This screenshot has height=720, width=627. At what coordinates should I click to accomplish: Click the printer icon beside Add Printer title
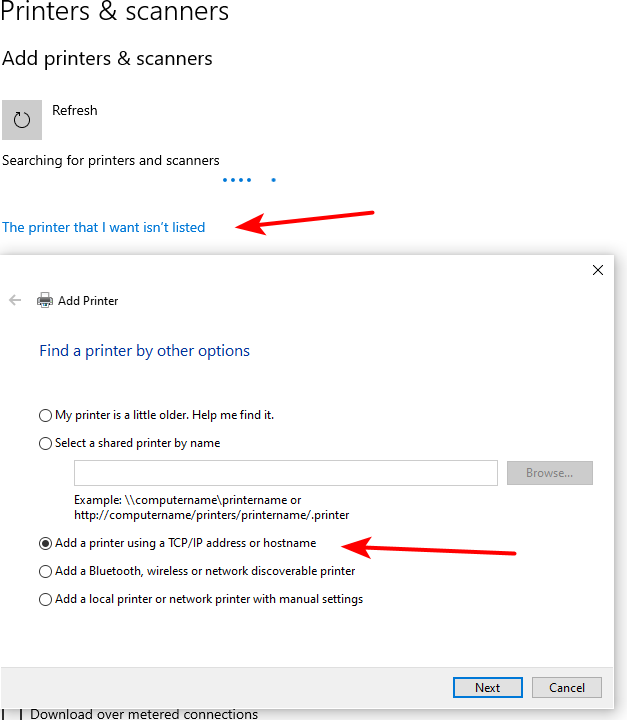45,300
